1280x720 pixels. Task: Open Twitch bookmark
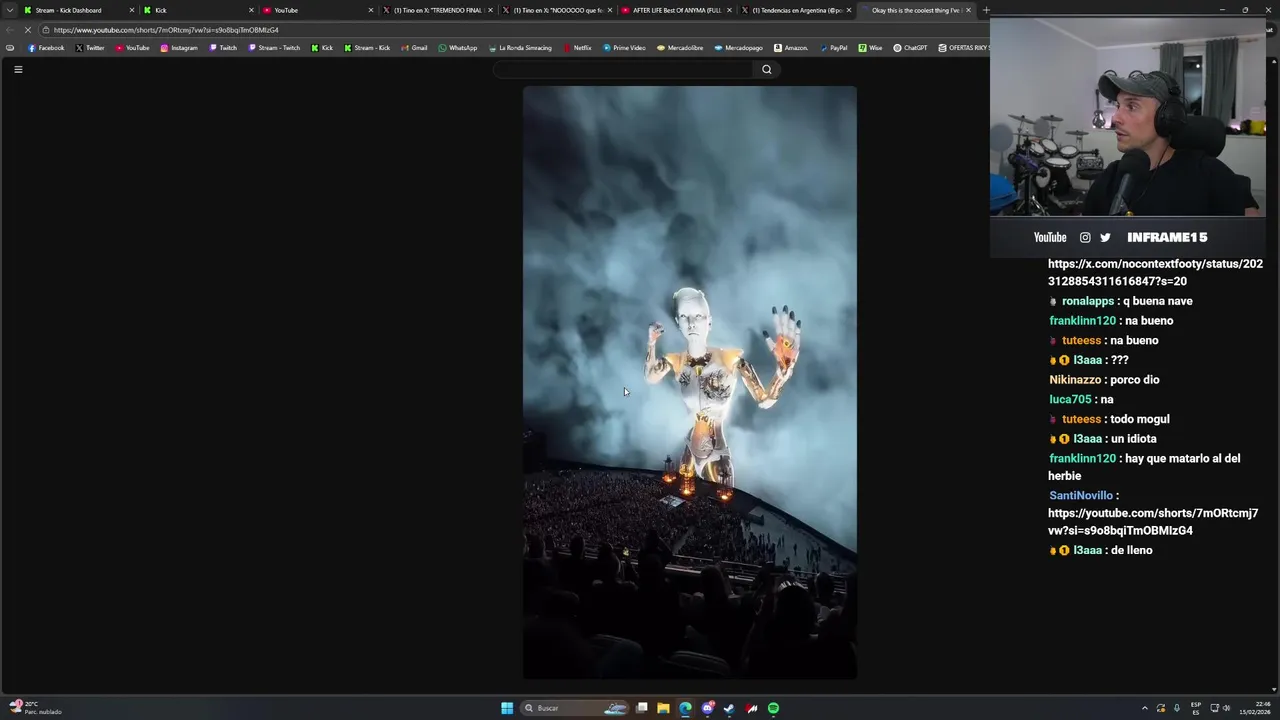click(223, 48)
